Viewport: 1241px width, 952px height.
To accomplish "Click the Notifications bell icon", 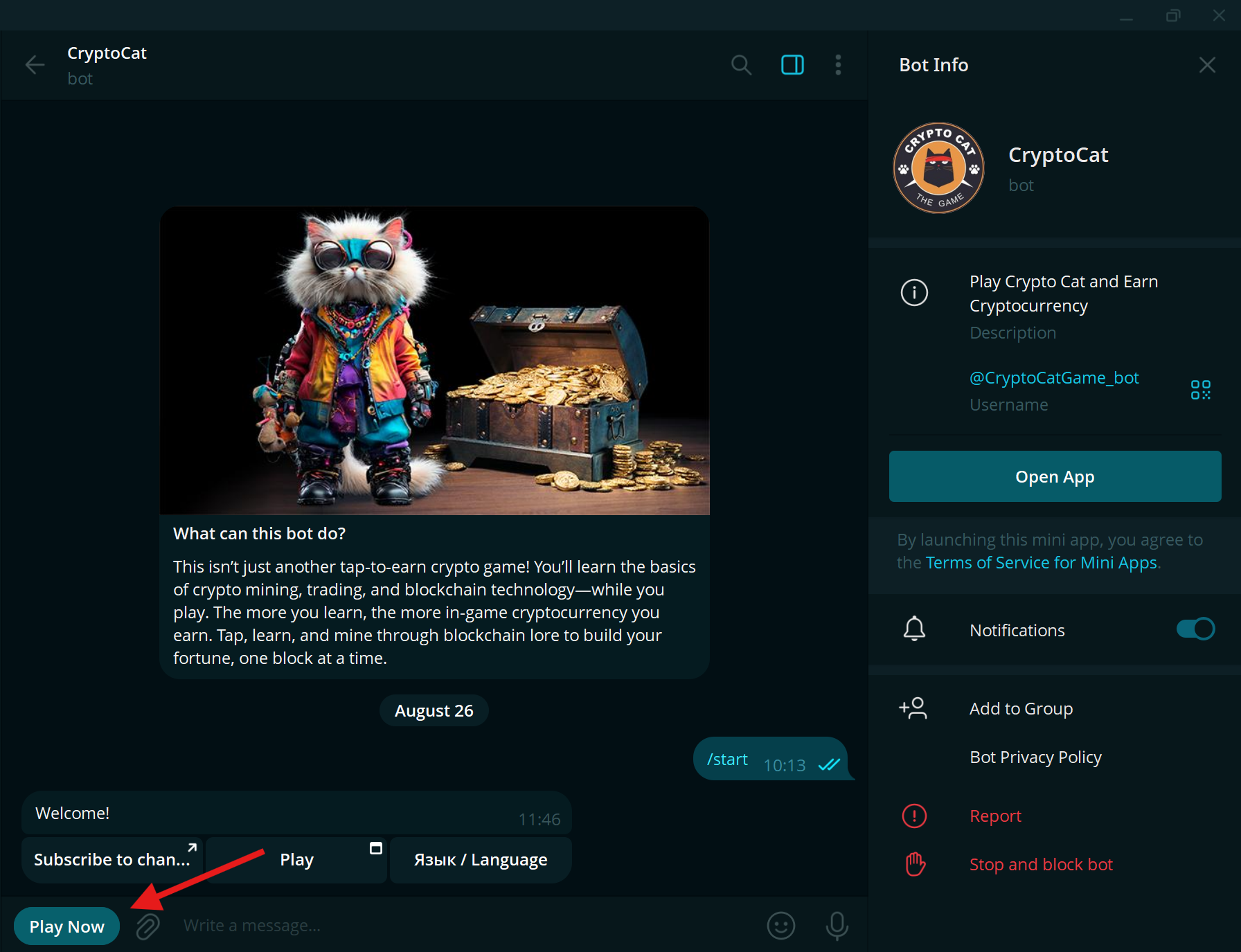I will pos(914,629).
